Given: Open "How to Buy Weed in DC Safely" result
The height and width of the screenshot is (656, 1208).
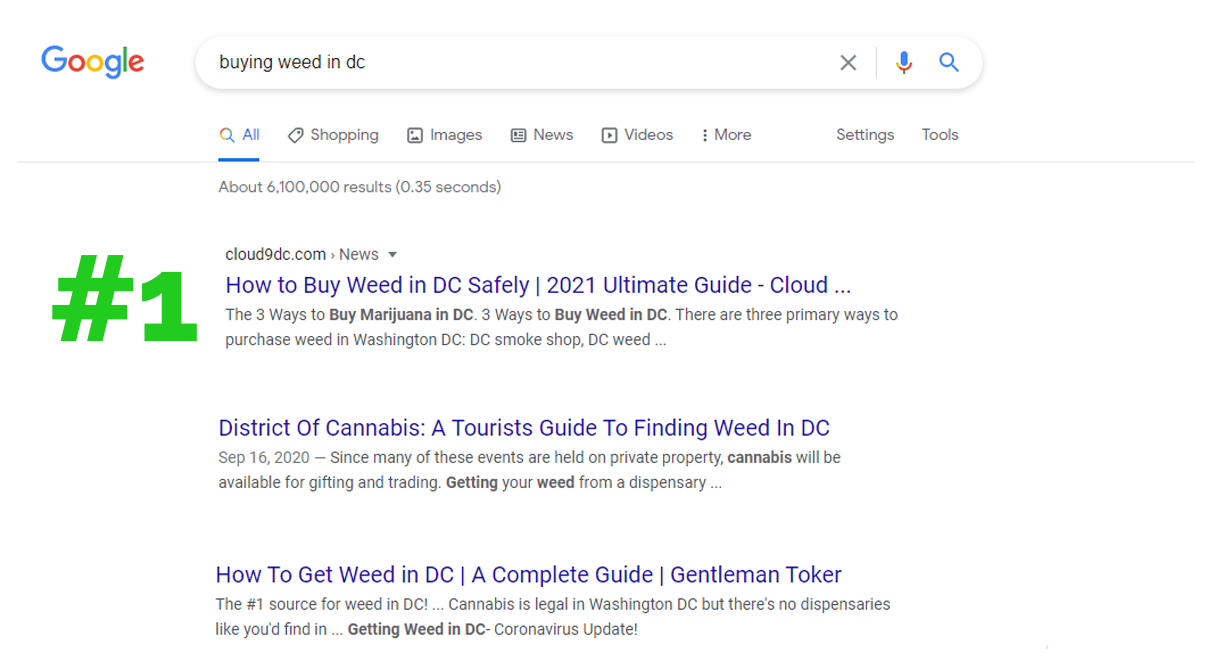Looking at the screenshot, I should pyautogui.click(x=538, y=285).
